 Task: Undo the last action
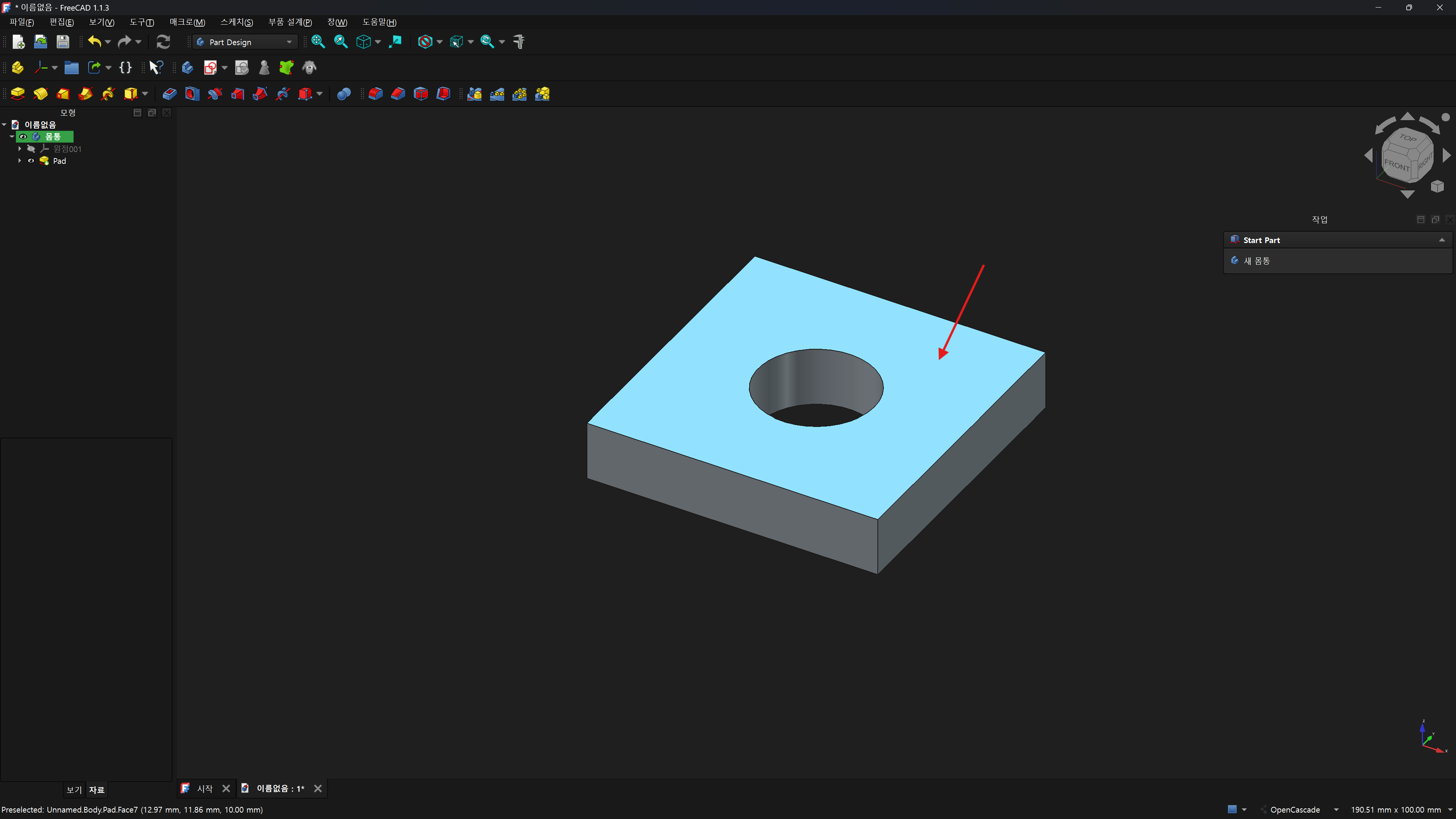point(94,42)
